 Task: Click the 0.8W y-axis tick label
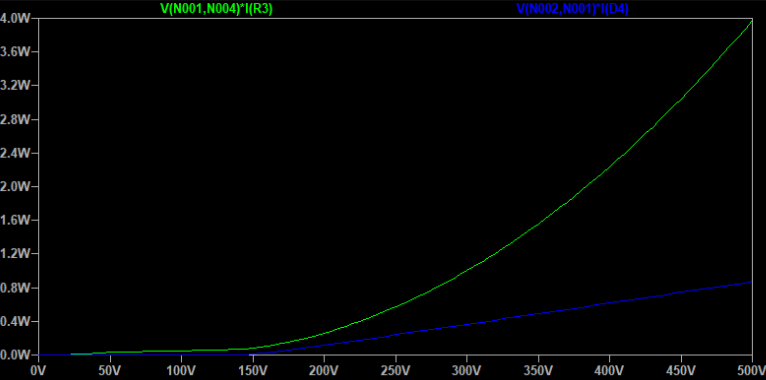[16, 288]
